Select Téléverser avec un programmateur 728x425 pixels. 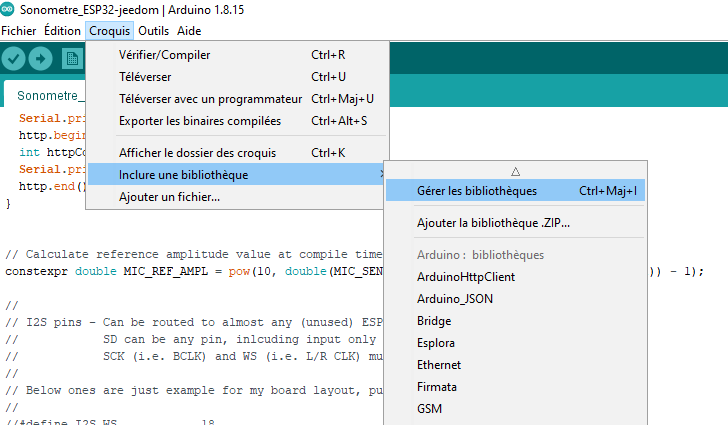[x=237, y=99]
